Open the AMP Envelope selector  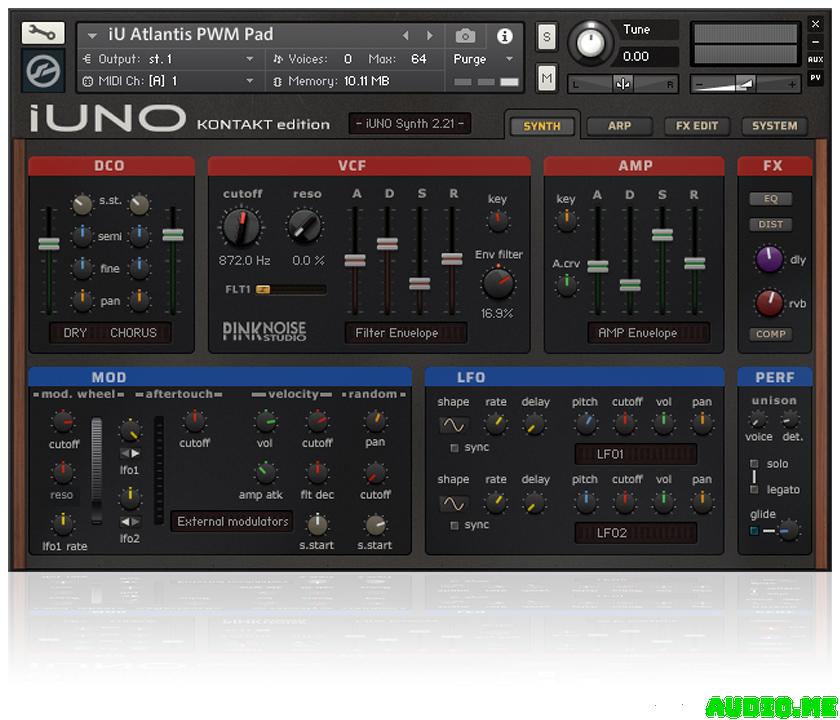pos(649,333)
